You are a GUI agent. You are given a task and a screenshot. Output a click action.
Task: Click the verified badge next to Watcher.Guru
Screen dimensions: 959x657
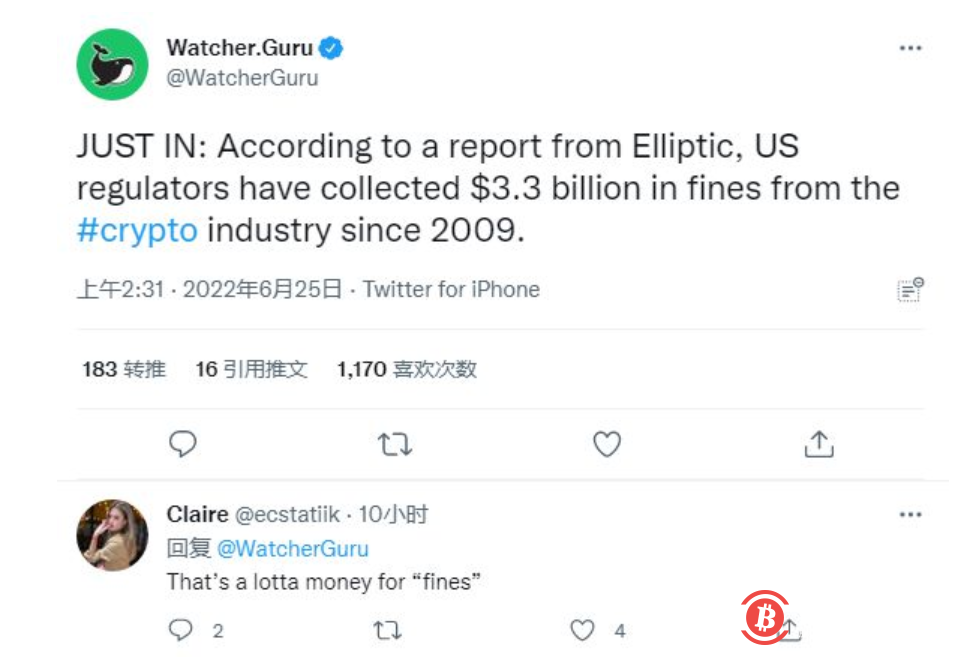click(332, 48)
